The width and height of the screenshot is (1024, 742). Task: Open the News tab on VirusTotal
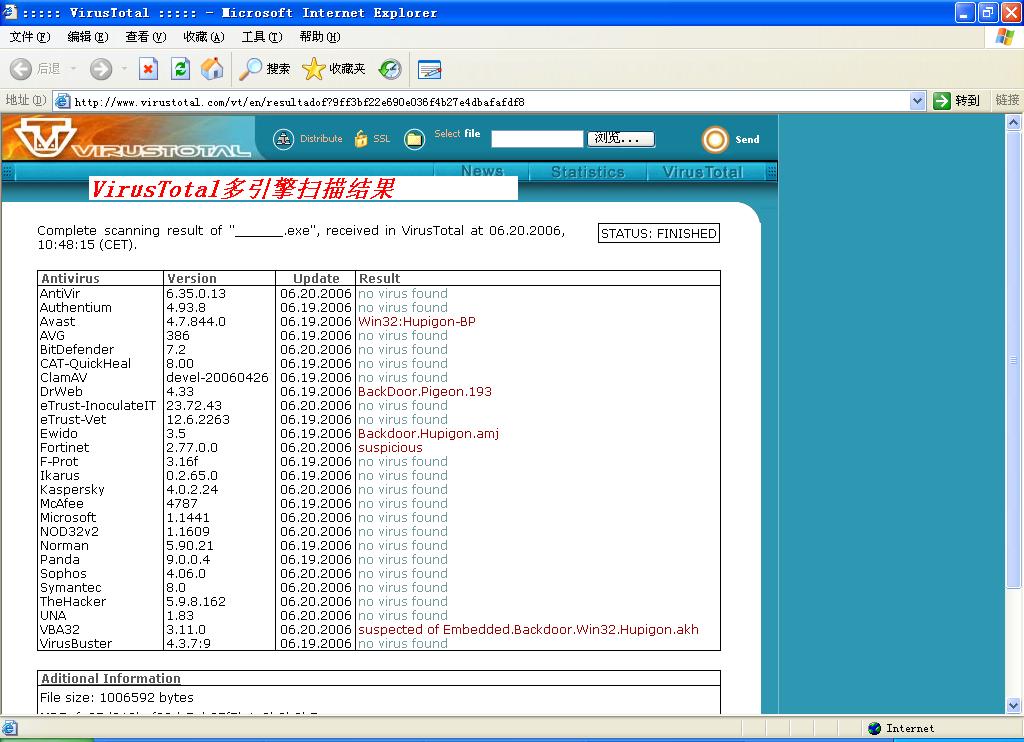tap(482, 172)
